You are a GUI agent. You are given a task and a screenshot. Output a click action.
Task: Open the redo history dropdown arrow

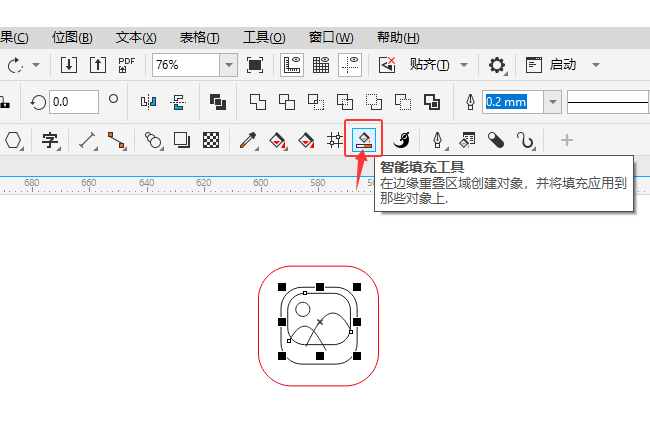coord(36,65)
